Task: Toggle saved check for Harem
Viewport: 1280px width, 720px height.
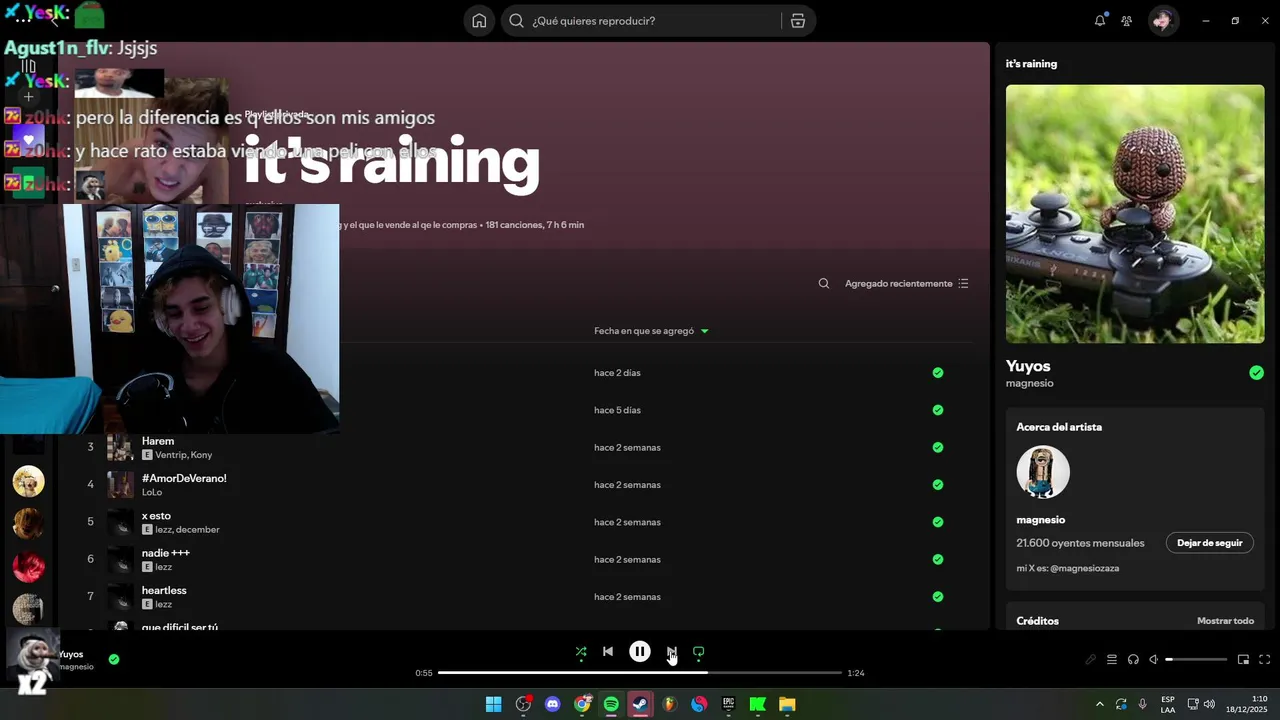Action: pyautogui.click(x=938, y=448)
